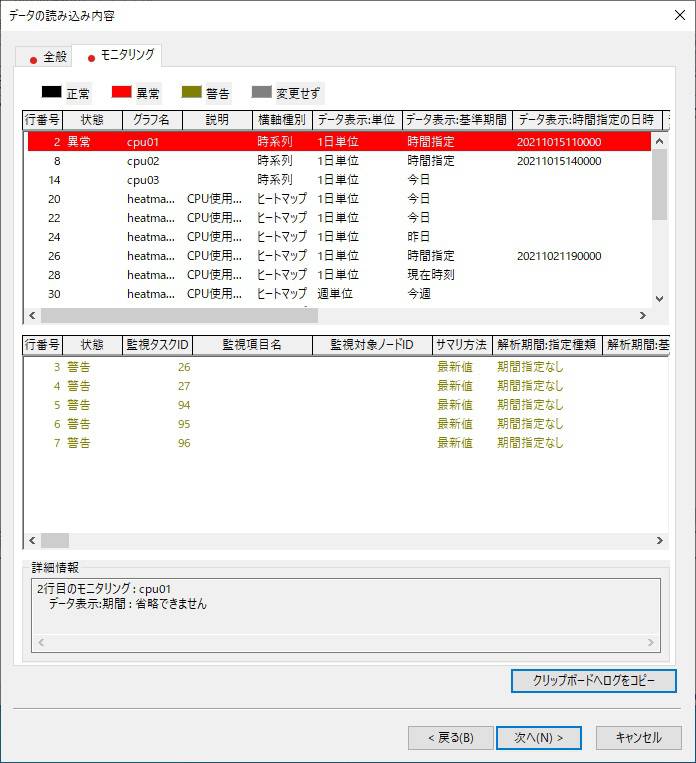Click the 監視タスクID column header
The height and width of the screenshot is (763, 696).
point(157,345)
